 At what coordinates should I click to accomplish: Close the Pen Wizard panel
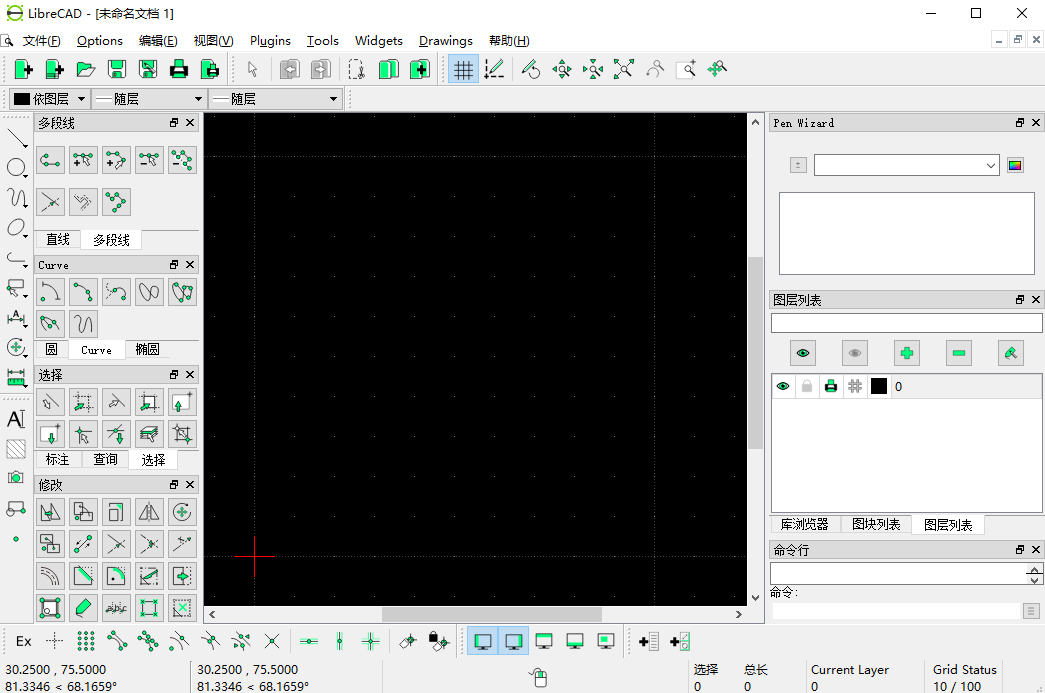1036,123
